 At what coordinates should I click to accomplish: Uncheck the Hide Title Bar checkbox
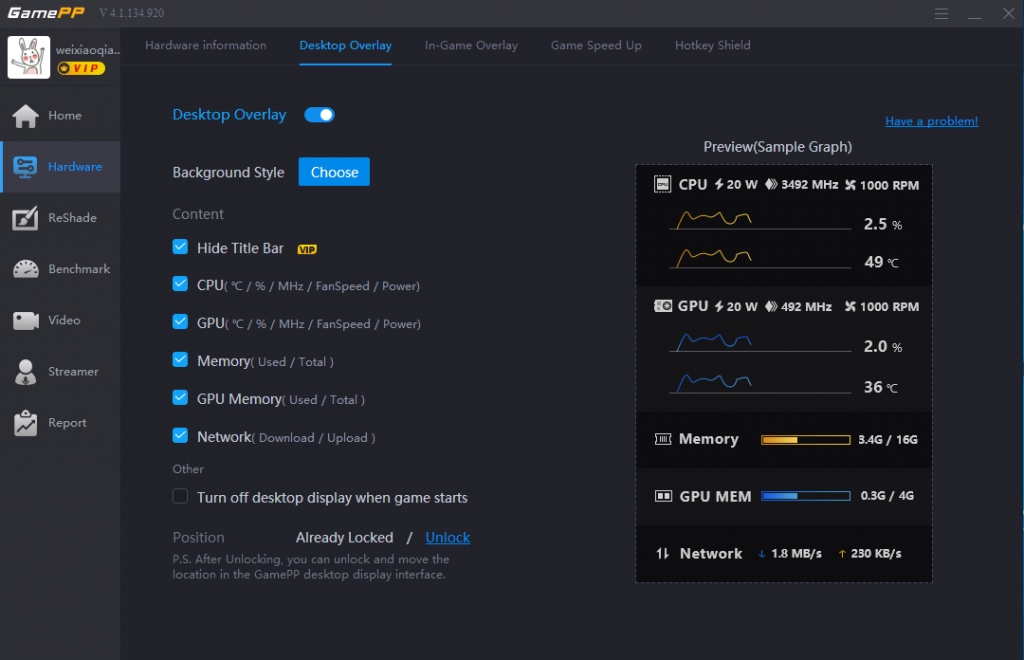click(180, 247)
